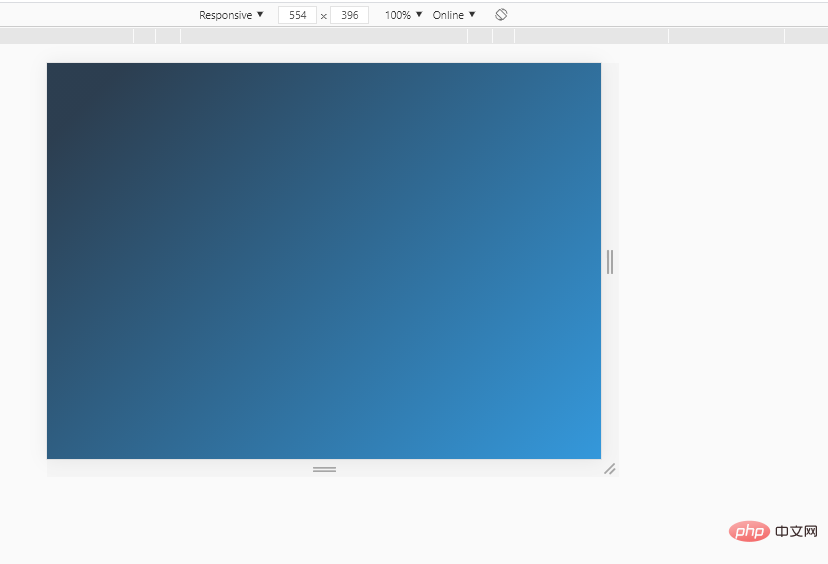The width and height of the screenshot is (828, 564).
Task: Grab the right-edge vertical resize handle
Action: [610, 262]
